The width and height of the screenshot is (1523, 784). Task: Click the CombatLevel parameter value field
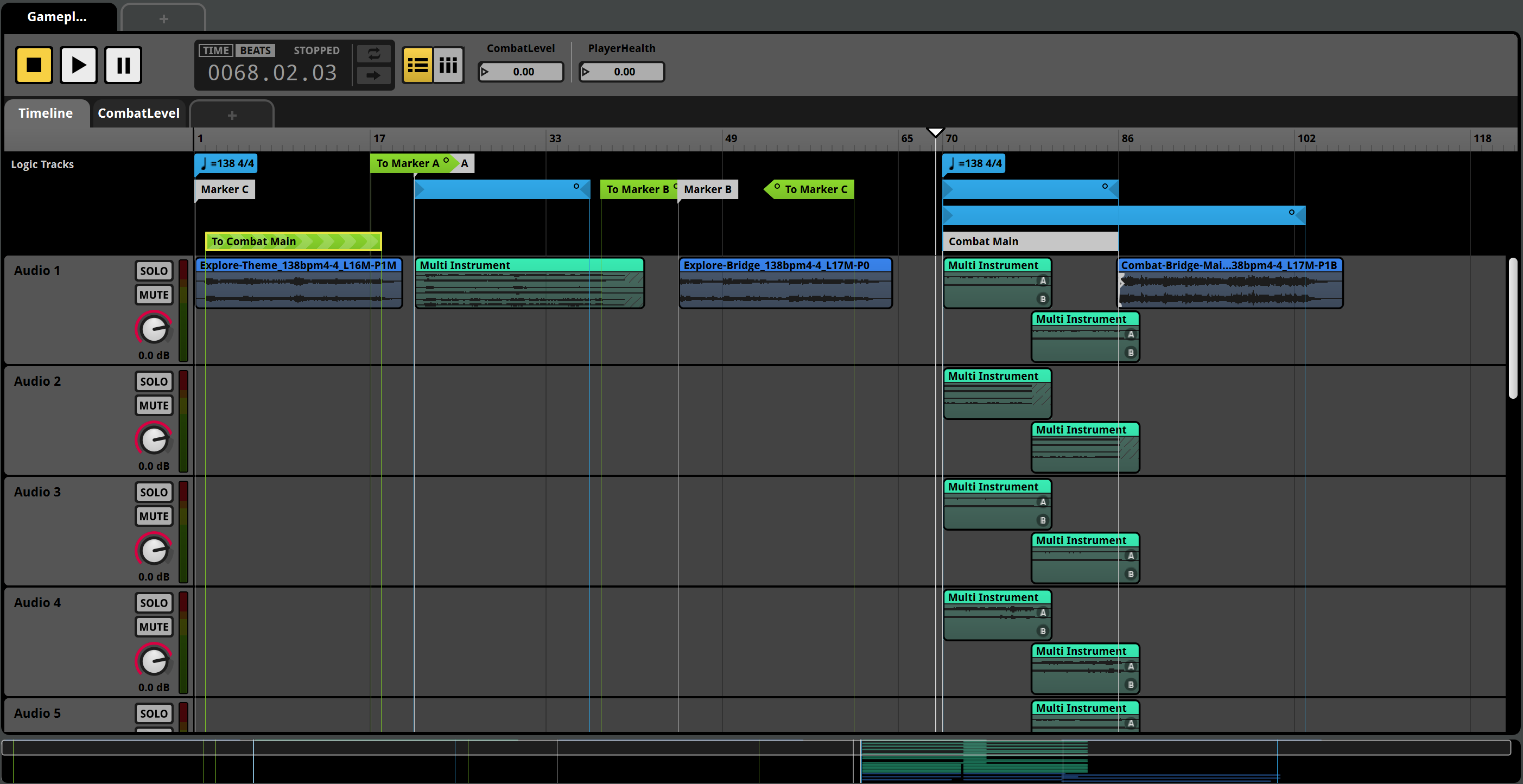coord(521,72)
